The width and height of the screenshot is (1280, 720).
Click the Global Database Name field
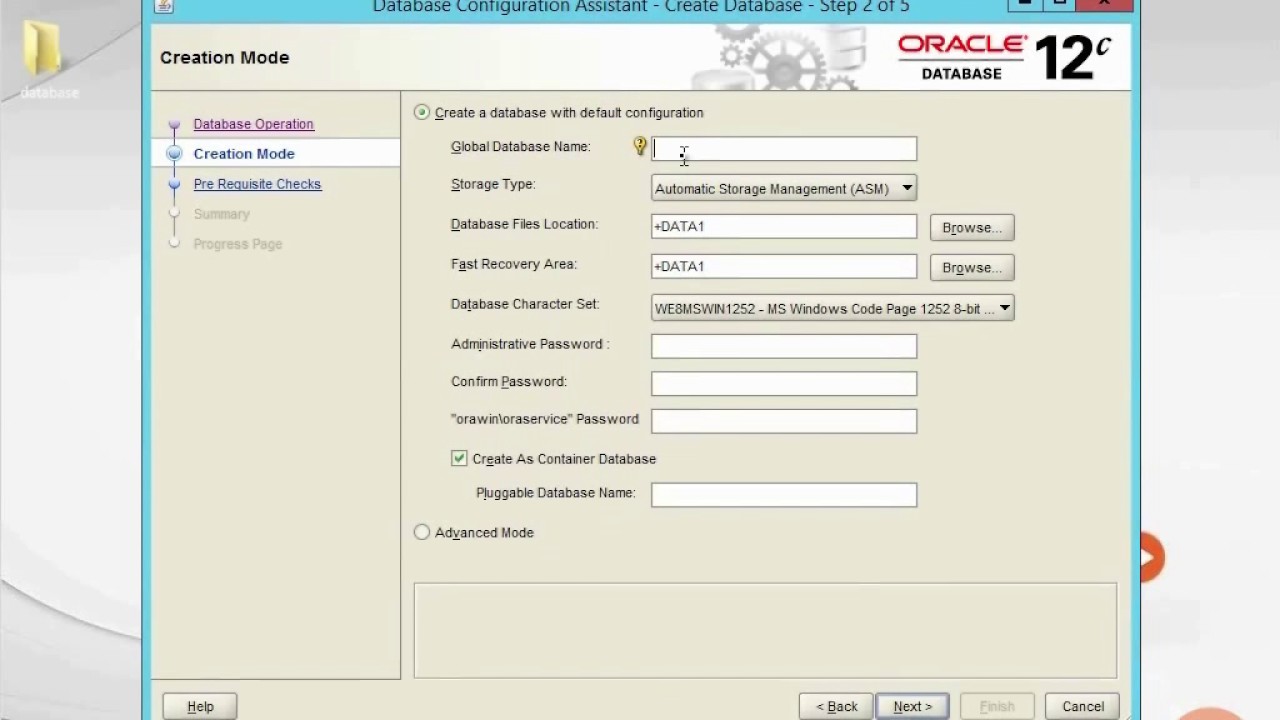click(x=784, y=149)
